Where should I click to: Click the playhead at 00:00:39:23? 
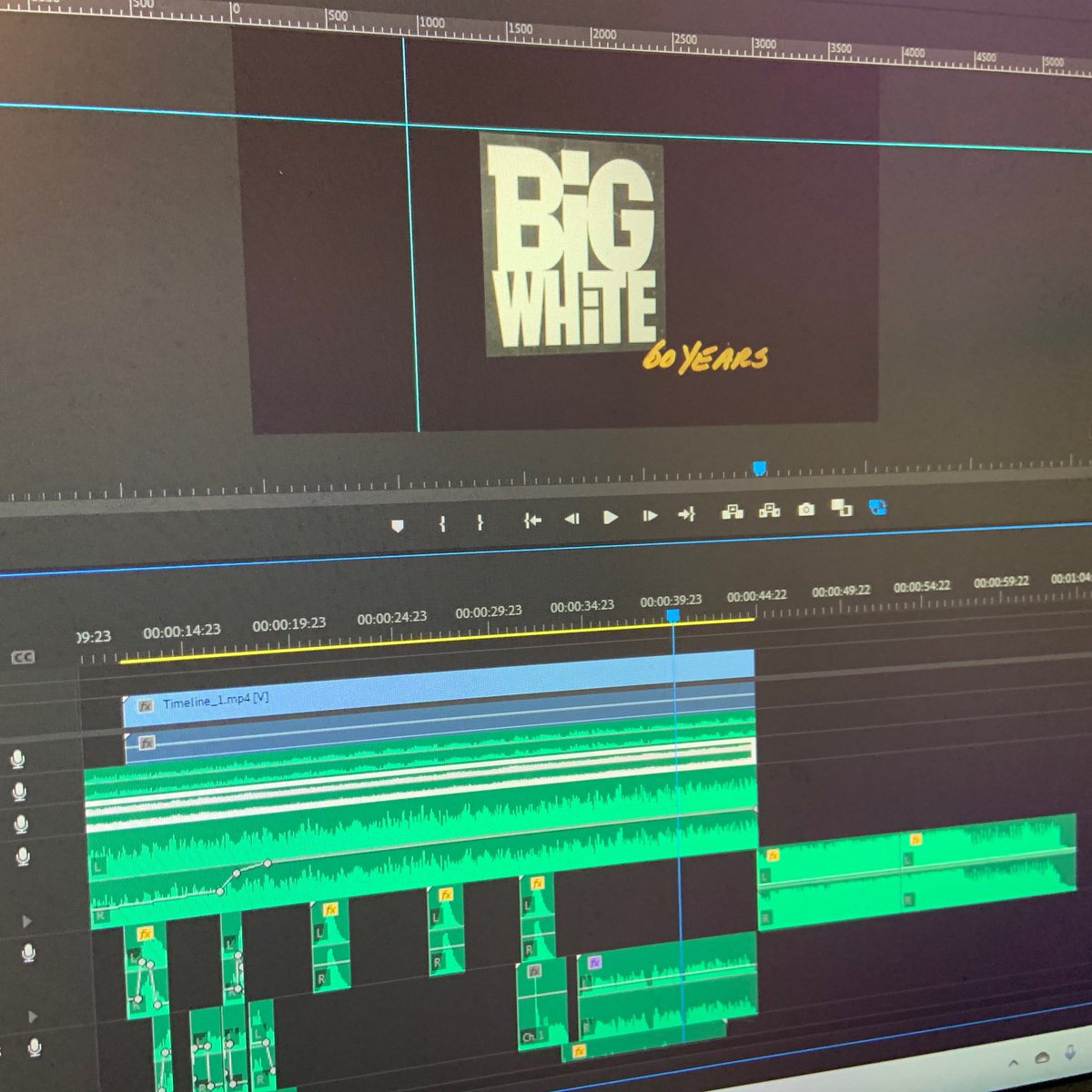click(x=672, y=616)
